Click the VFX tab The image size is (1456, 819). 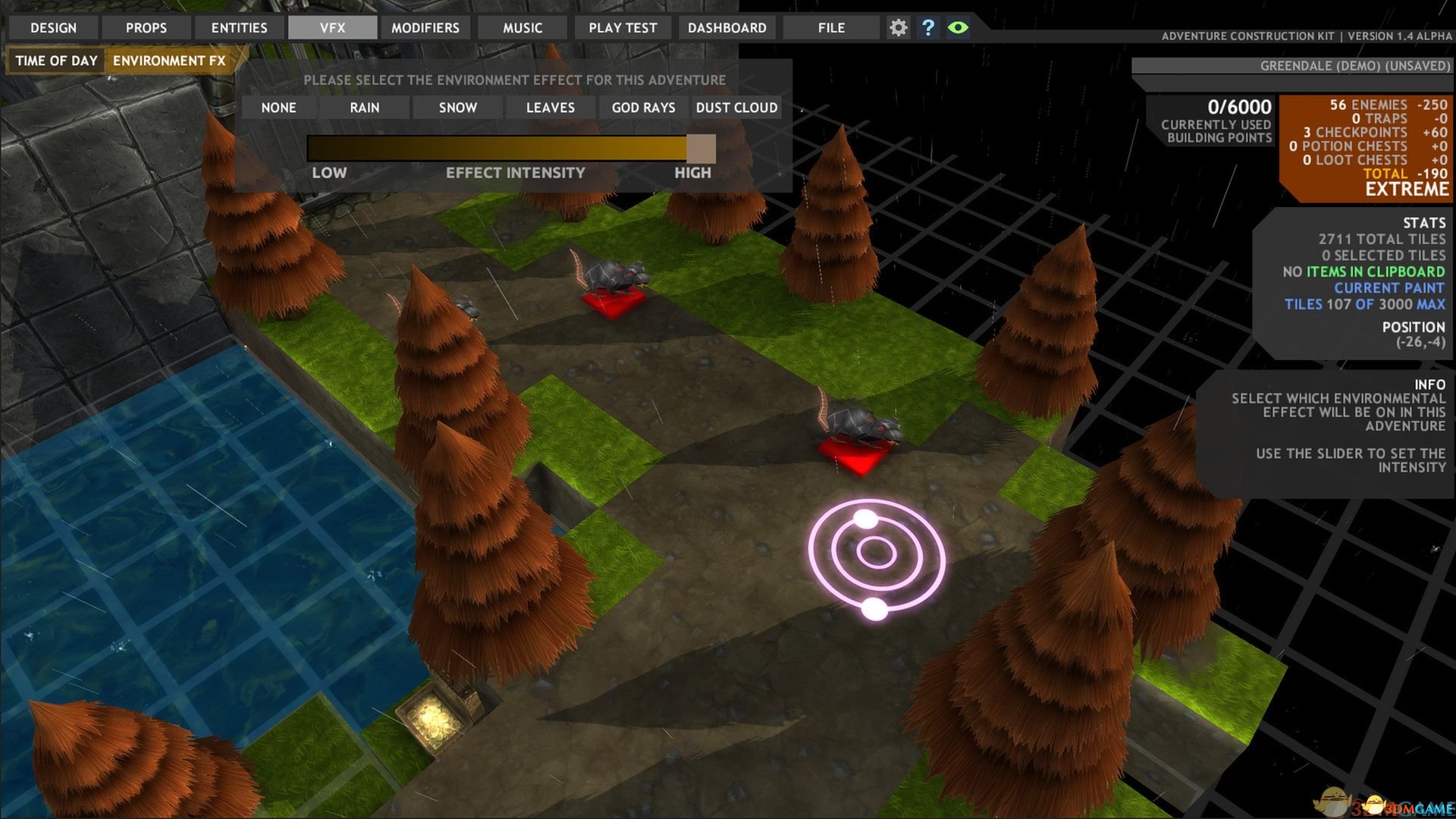point(332,28)
